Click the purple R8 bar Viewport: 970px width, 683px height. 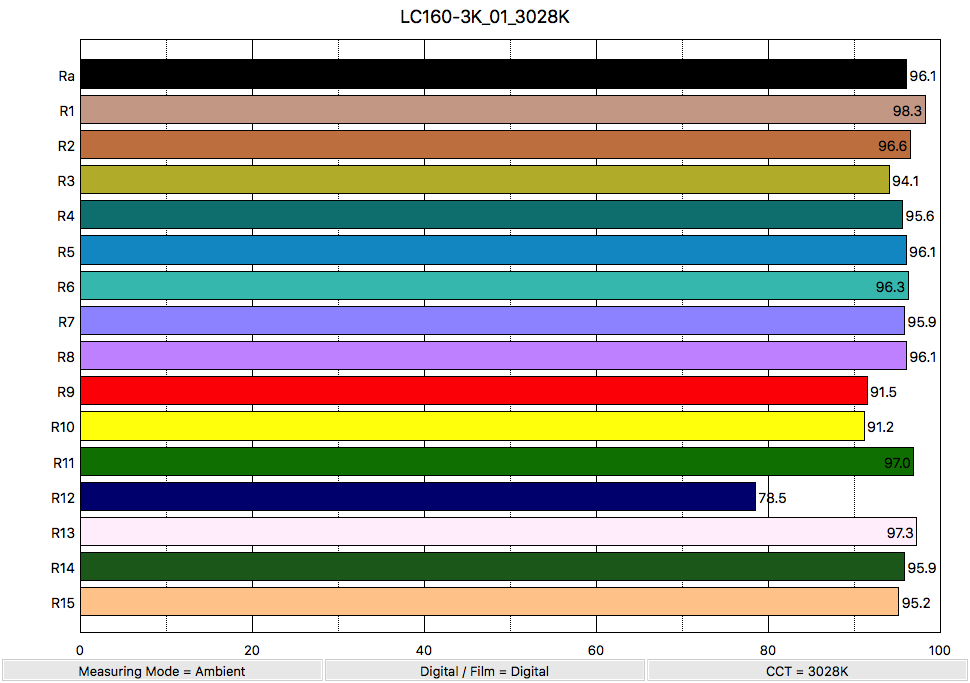click(x=492, y=356)
